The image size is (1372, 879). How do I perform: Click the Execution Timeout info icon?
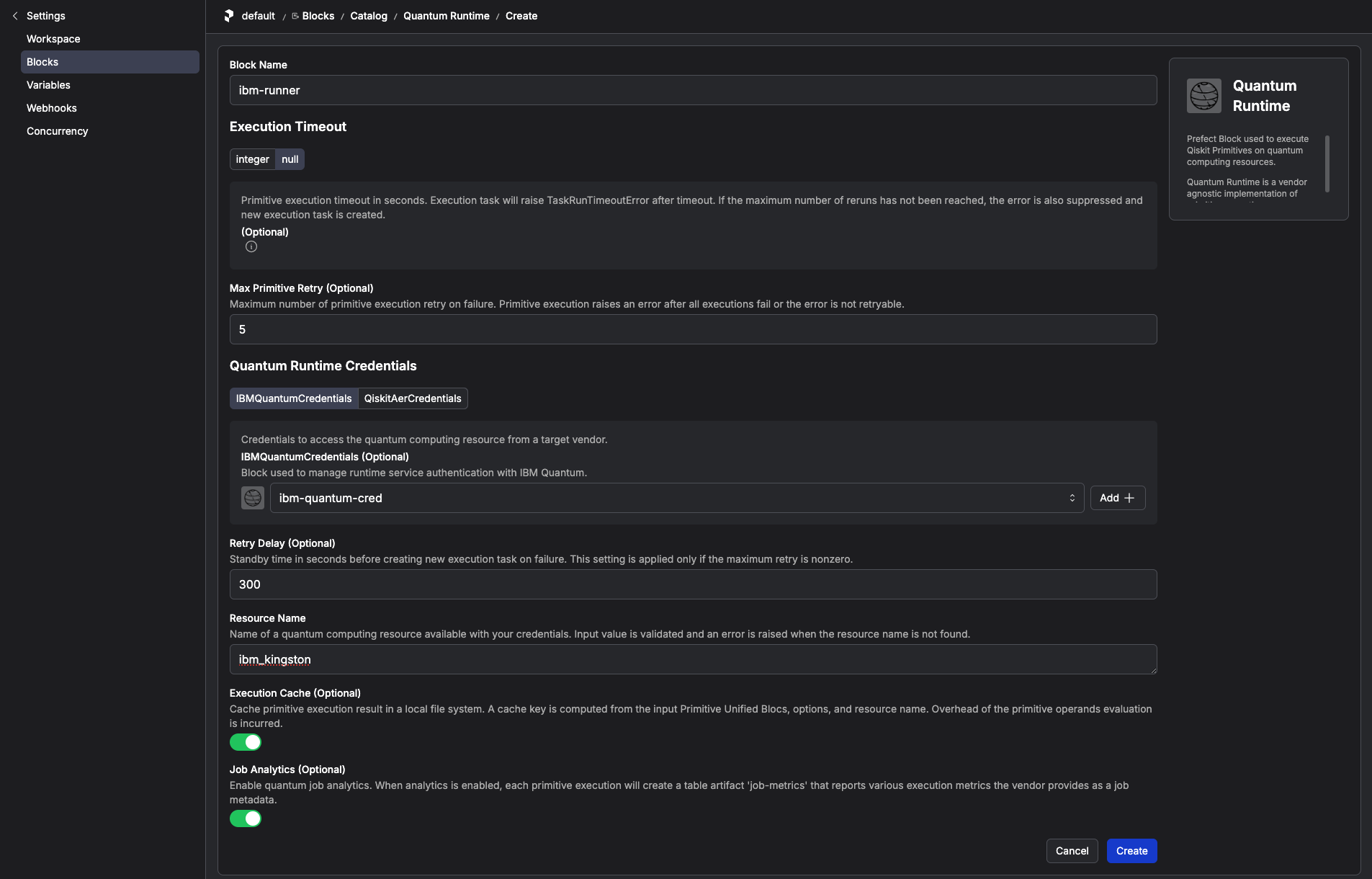pos(251,246)
